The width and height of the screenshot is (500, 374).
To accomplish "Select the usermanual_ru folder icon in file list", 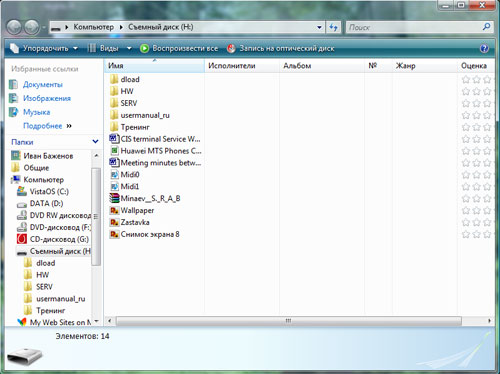I will (x=114, y=115).
